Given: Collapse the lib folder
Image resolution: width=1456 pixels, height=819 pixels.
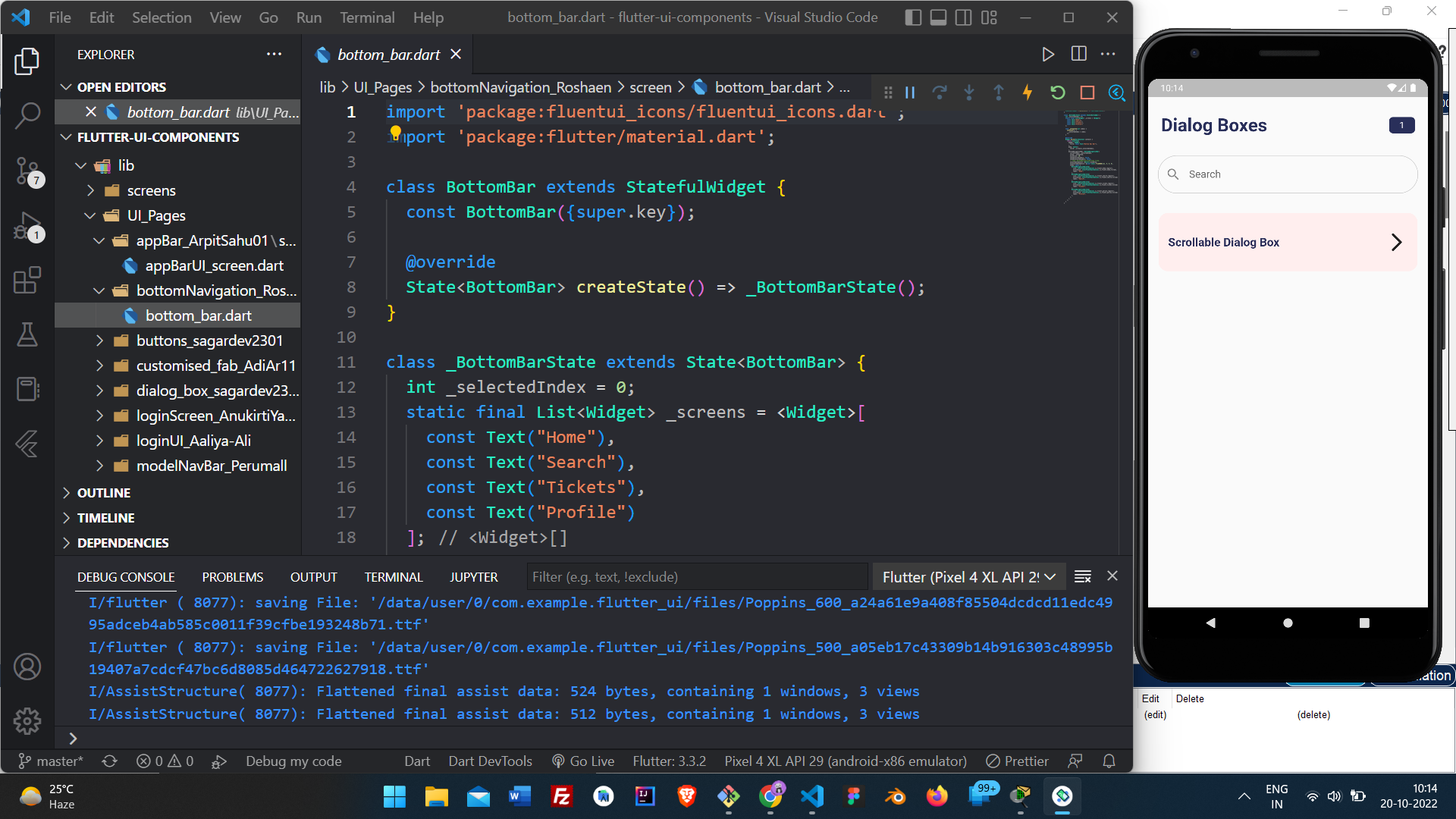Looking at the screenshot, I should [81, 165].
